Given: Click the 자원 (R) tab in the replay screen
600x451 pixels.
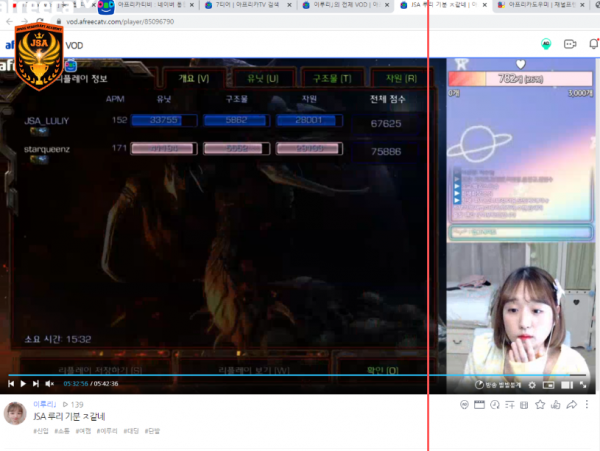Looking at the screenshot, I should (401, 78).
